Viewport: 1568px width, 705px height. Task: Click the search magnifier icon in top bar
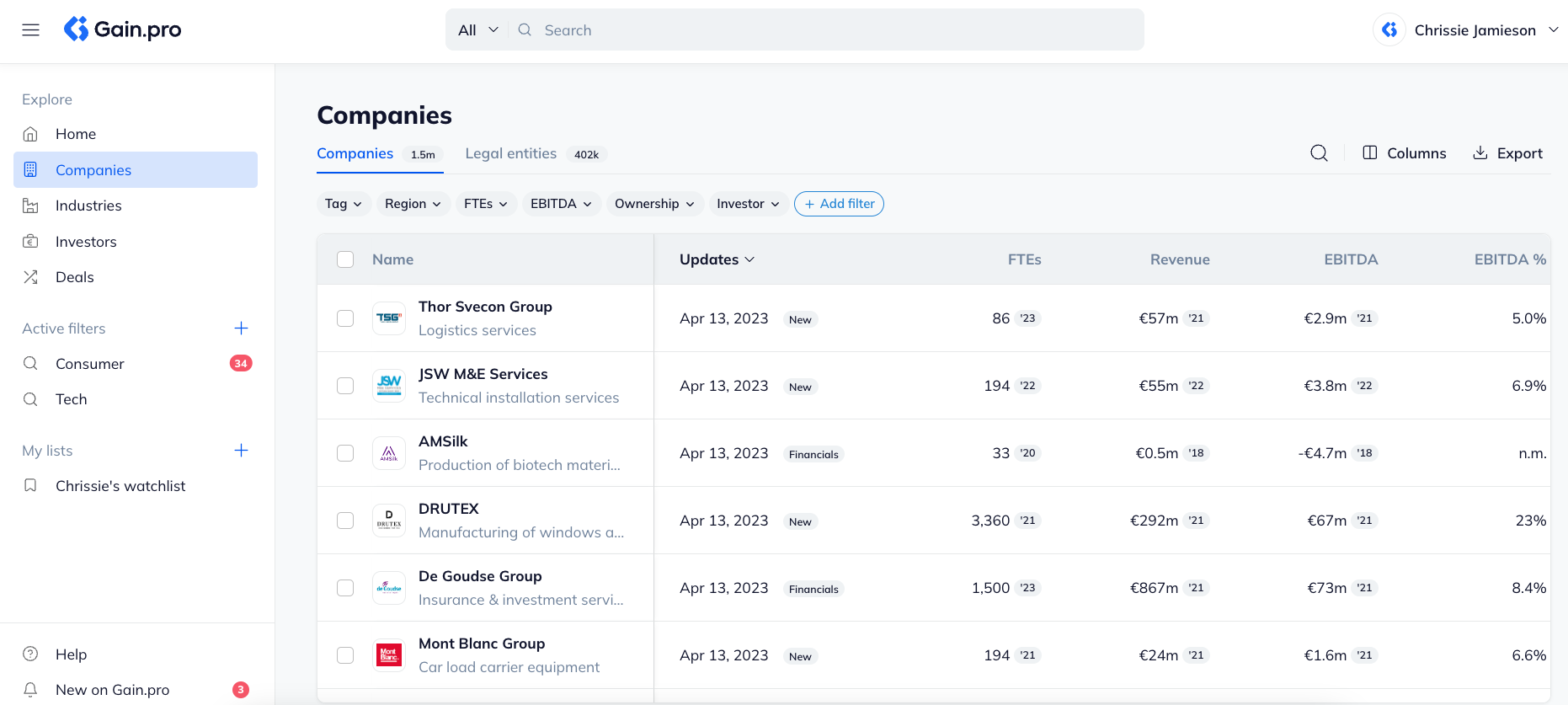point(525,30)
